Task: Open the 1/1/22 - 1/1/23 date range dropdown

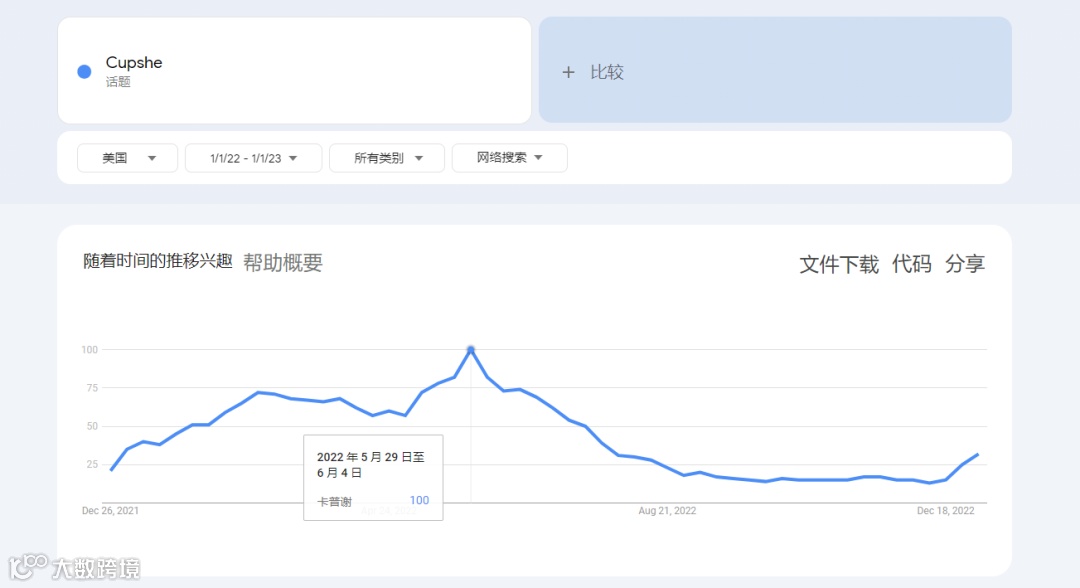Action: (x=253, y=158)
